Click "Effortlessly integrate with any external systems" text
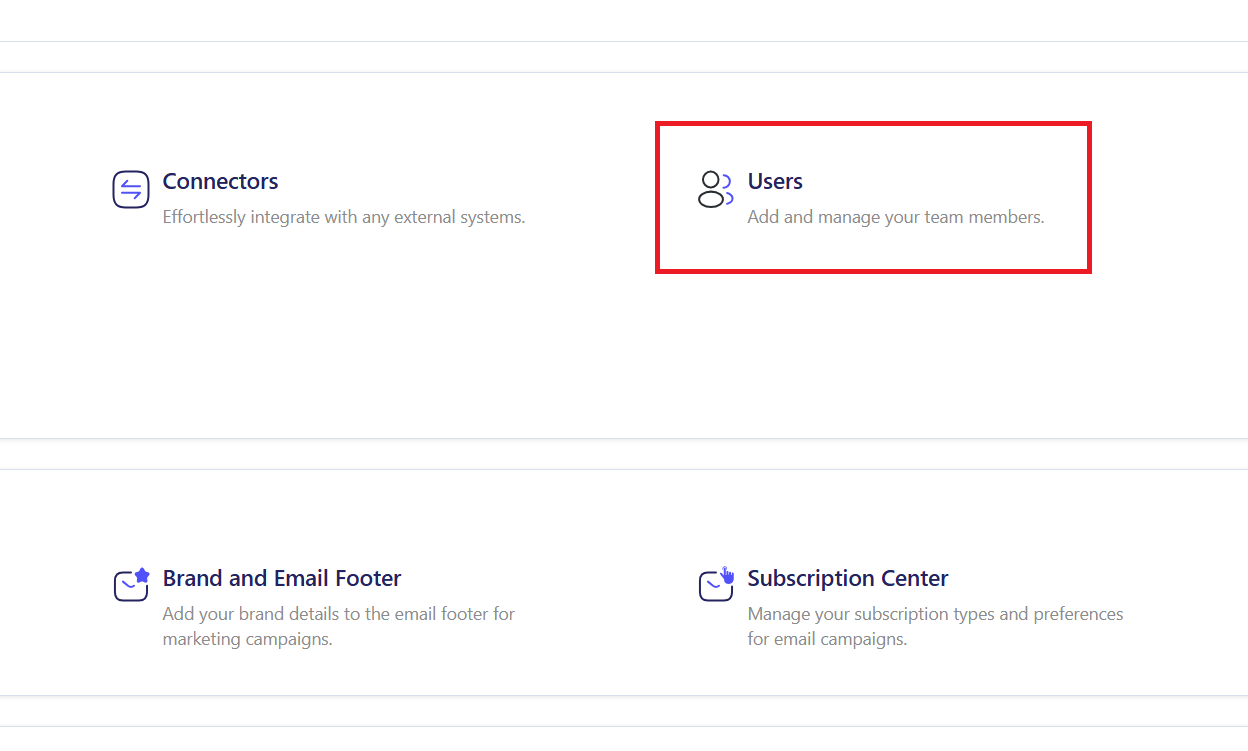The image size is (1248, 751). [x=343, y=217]
